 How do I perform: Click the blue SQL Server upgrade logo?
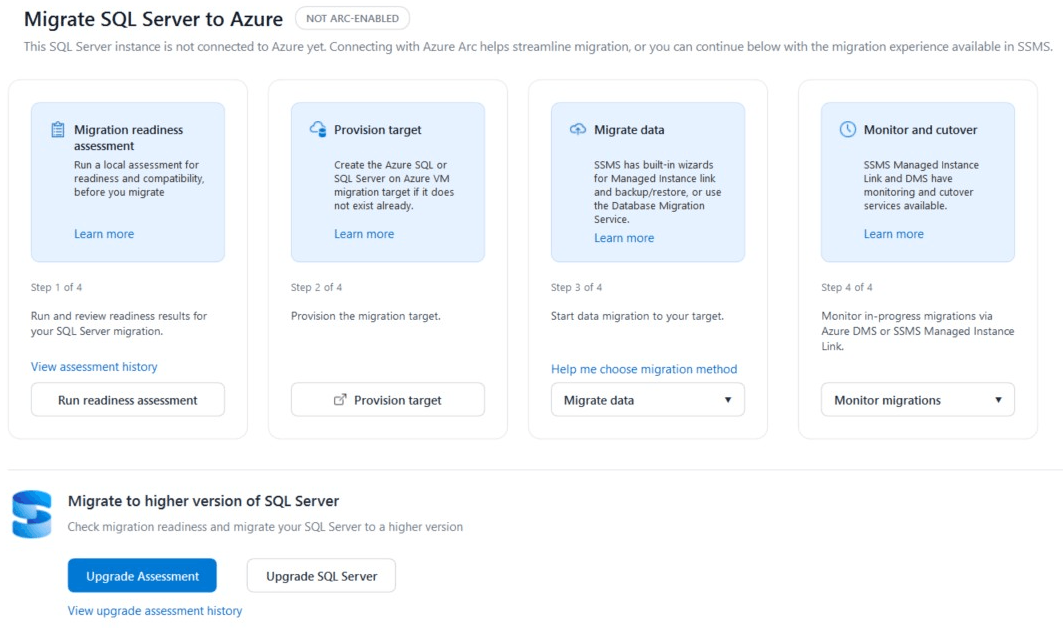click(x=31, y=515)
